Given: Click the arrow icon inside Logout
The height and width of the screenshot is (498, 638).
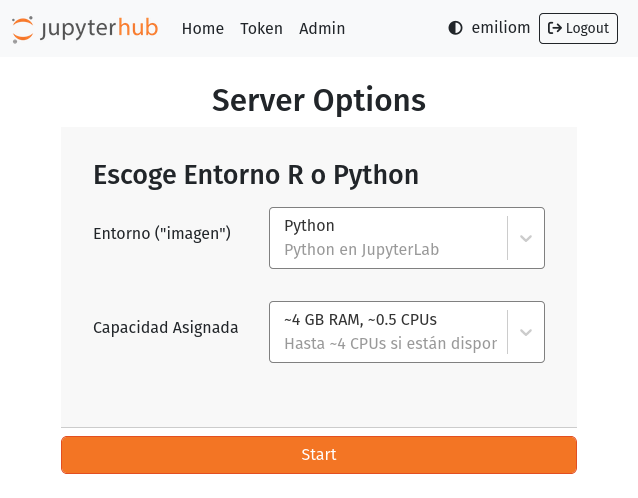Looking at the screenshot, I should (x=555, y=28).
